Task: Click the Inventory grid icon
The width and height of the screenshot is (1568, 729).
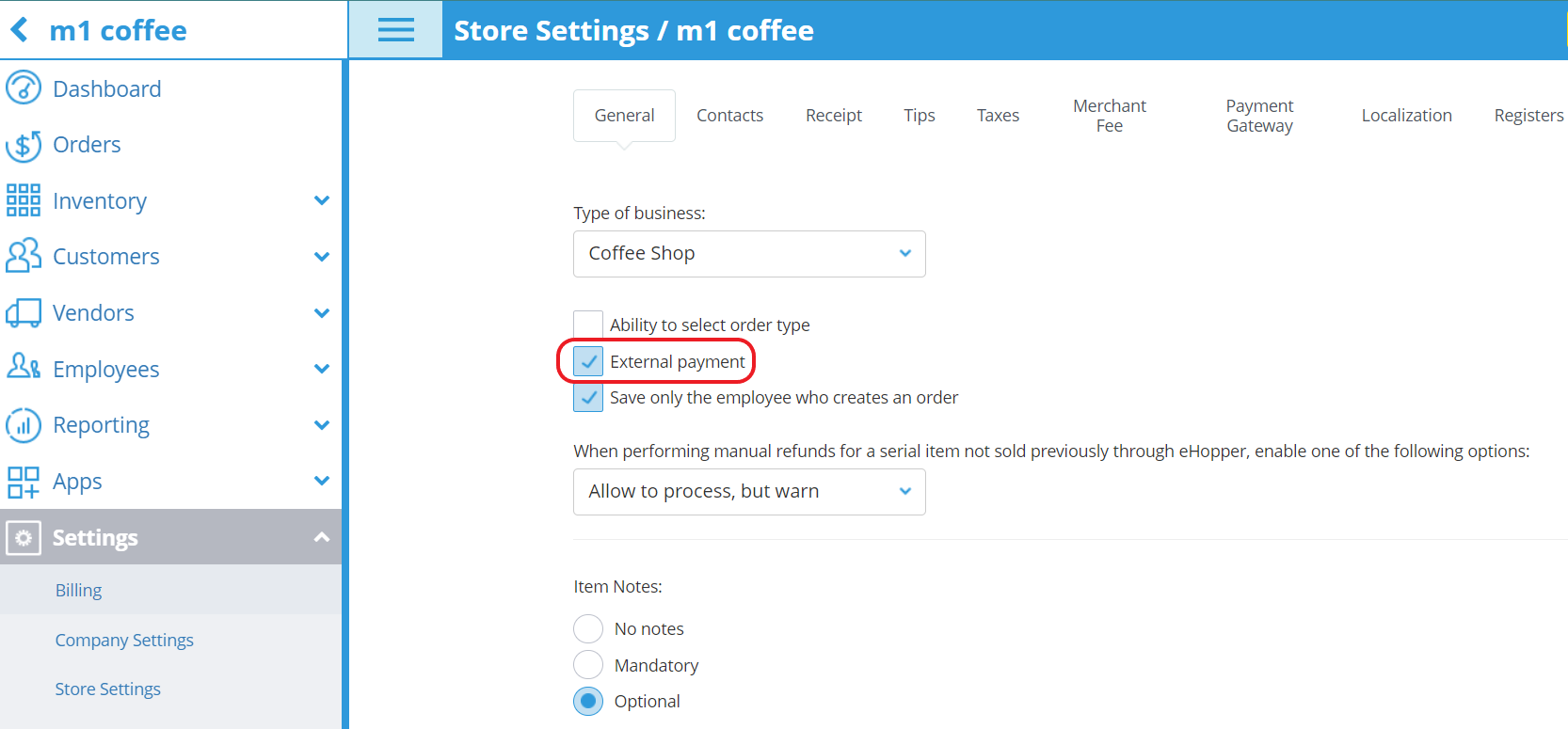Action: pyautogui.click(x=24, y=200)
